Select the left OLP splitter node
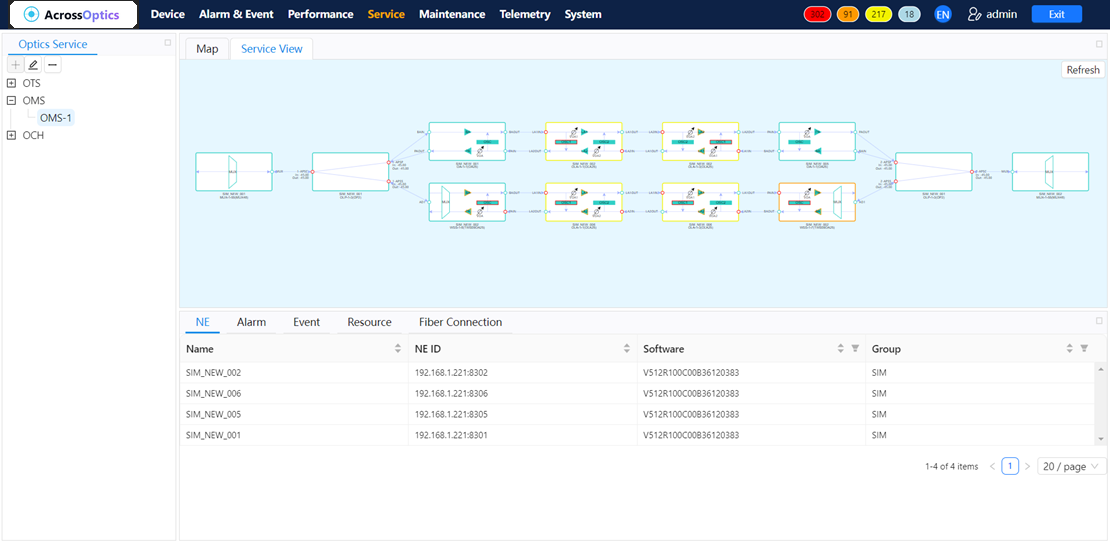The width and height of the screenshot is (1110, 543). (x=350, y=171)
